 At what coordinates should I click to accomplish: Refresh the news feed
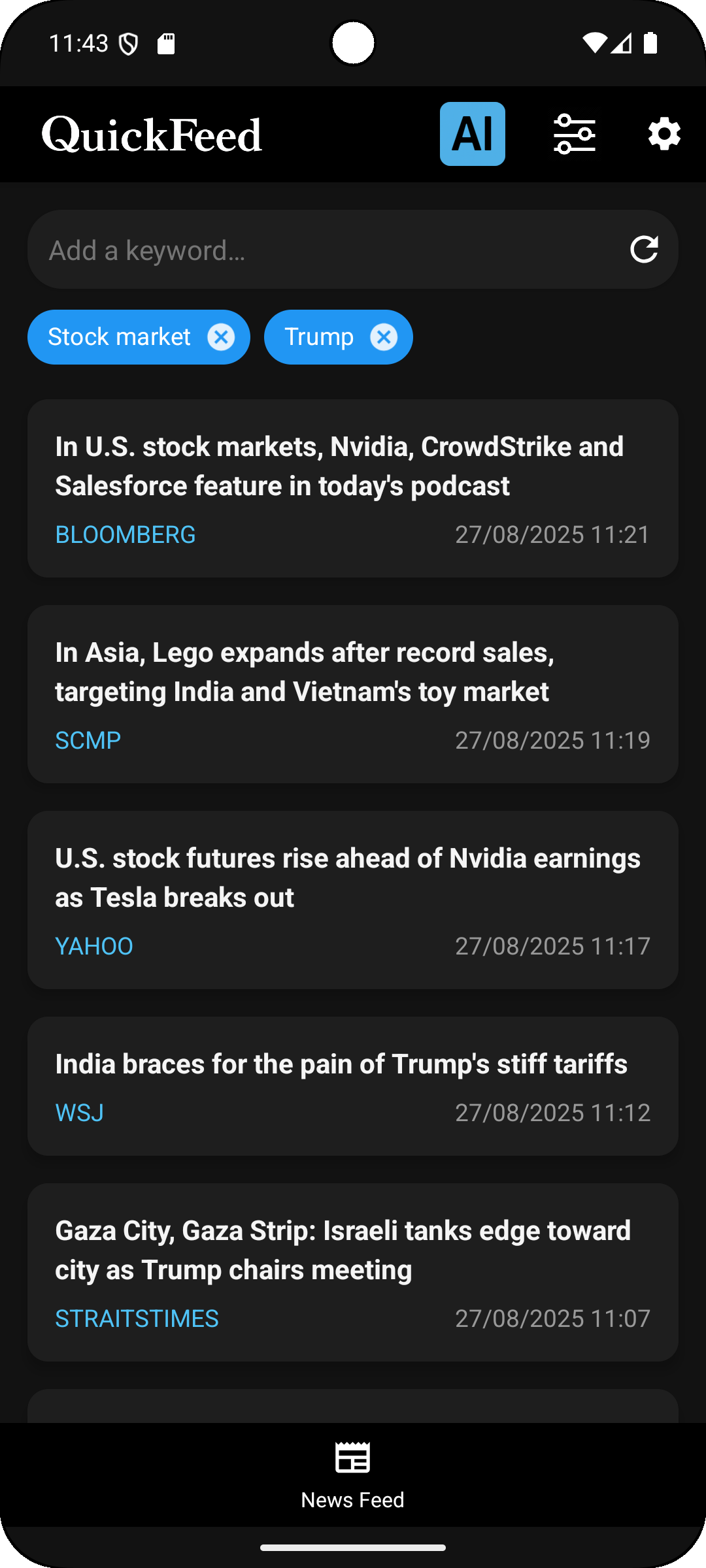(x=644, y=250)
